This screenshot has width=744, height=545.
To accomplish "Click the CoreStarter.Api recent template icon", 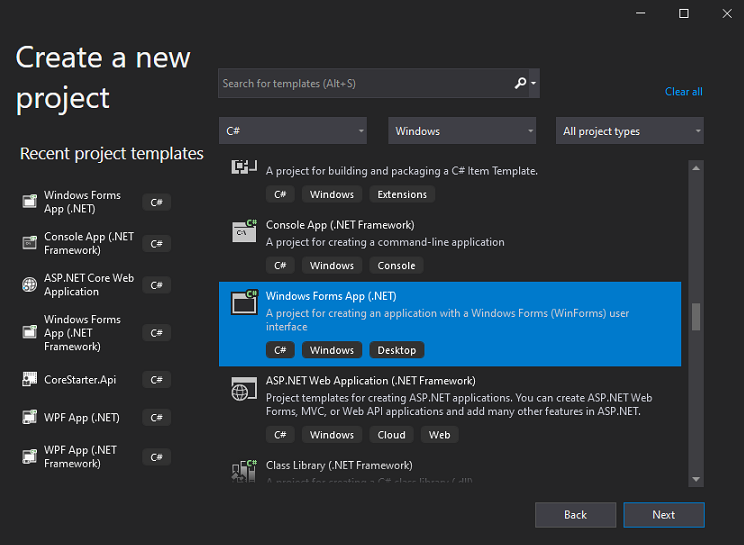I will point(29,379).
